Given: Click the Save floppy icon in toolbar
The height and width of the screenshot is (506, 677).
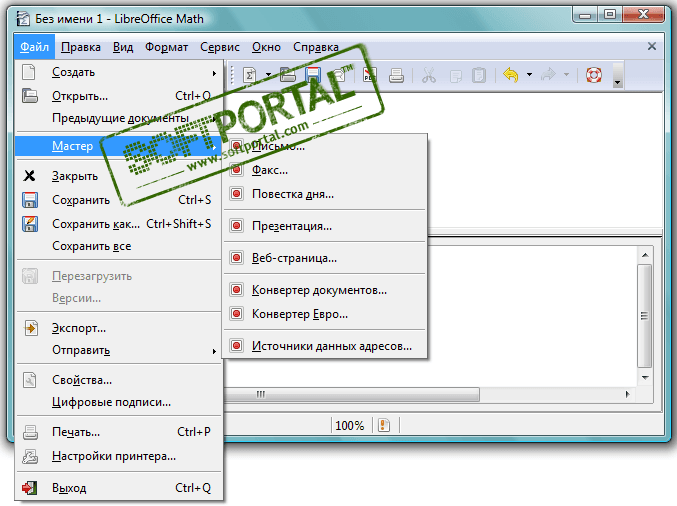Looking at the screenshot, I should click(313, 75).
